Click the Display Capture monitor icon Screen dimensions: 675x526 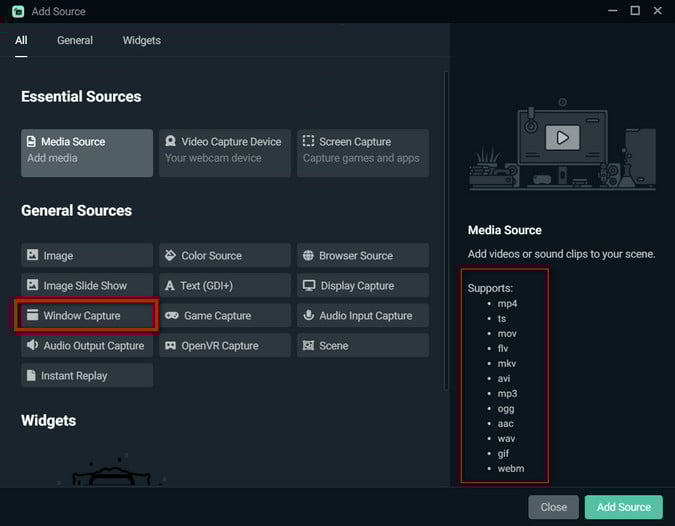click(x=309, y=285)
